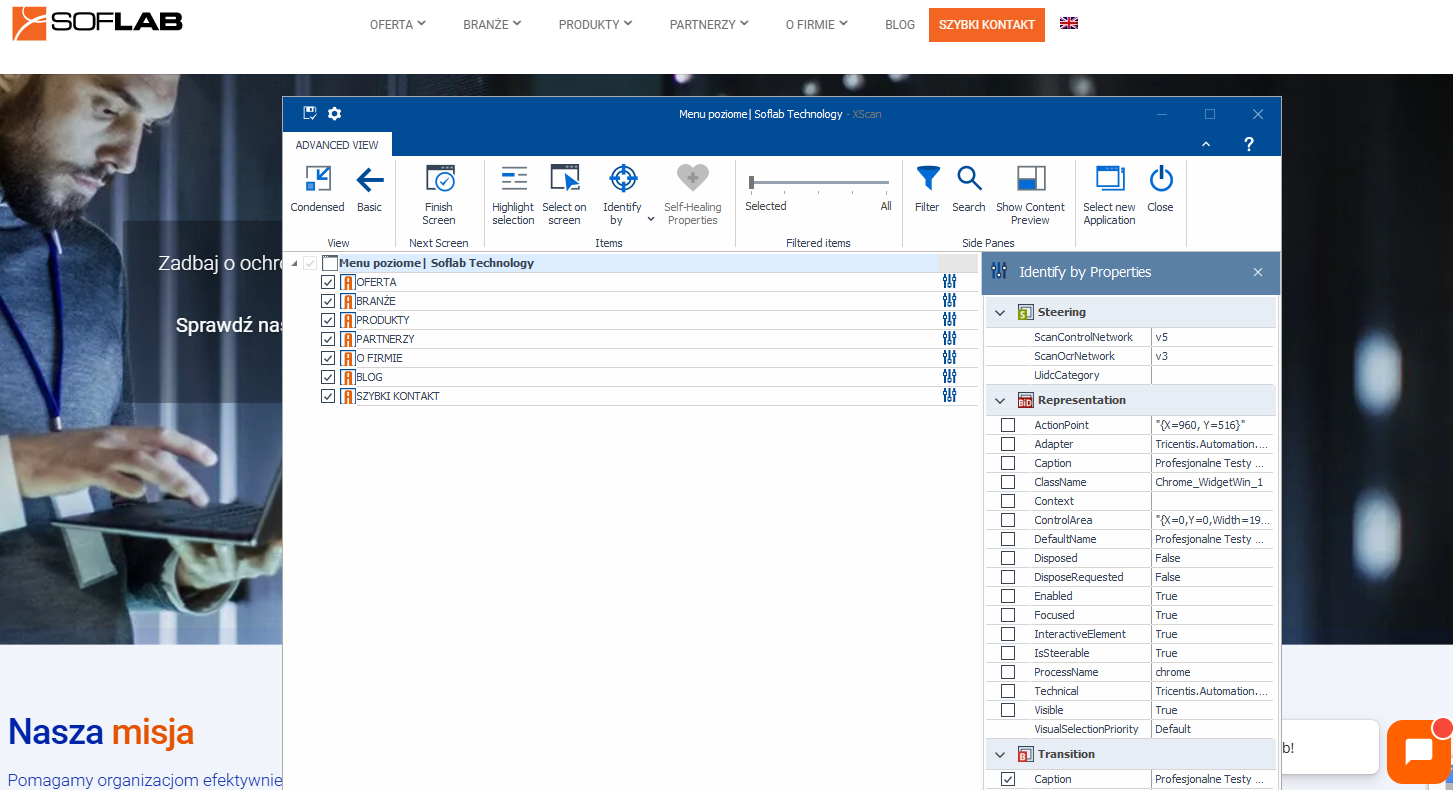Uncheck the PARTNERZY tree item checkbox

click(328, 339)
